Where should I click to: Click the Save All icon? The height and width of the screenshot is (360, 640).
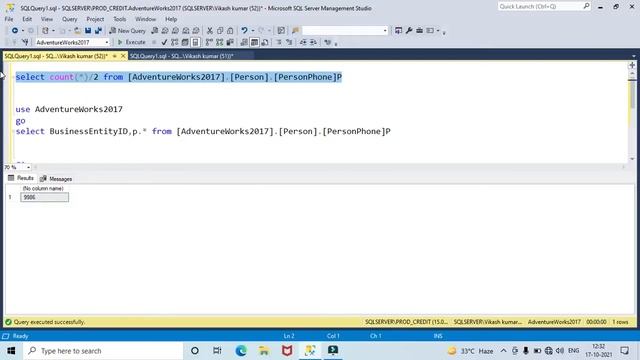[x=98, y=31]
